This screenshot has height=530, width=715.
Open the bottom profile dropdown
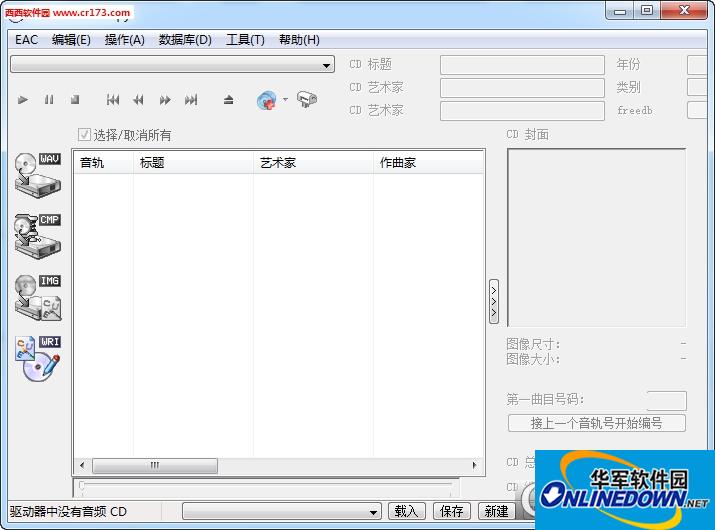pyautogui.click(x=373, y=512)
